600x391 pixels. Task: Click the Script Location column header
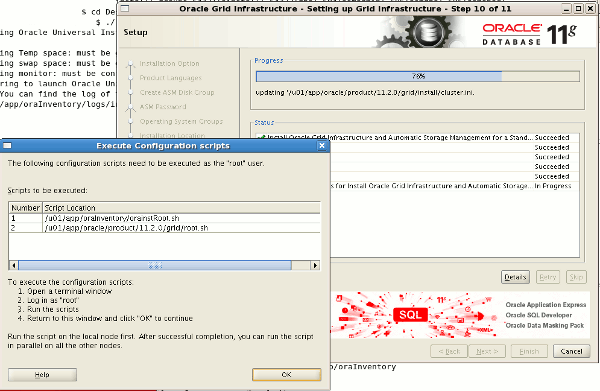coord(181,208)
